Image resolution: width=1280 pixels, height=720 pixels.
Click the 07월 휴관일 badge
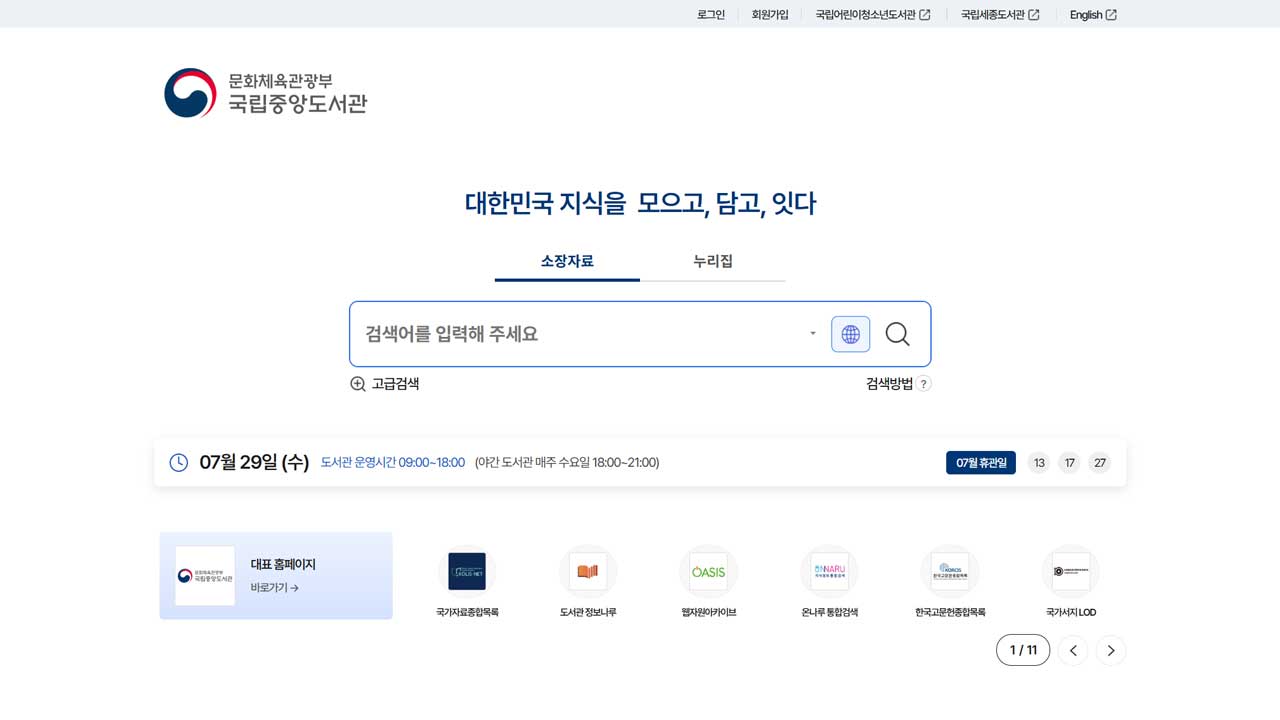click(x=981, y=462)
